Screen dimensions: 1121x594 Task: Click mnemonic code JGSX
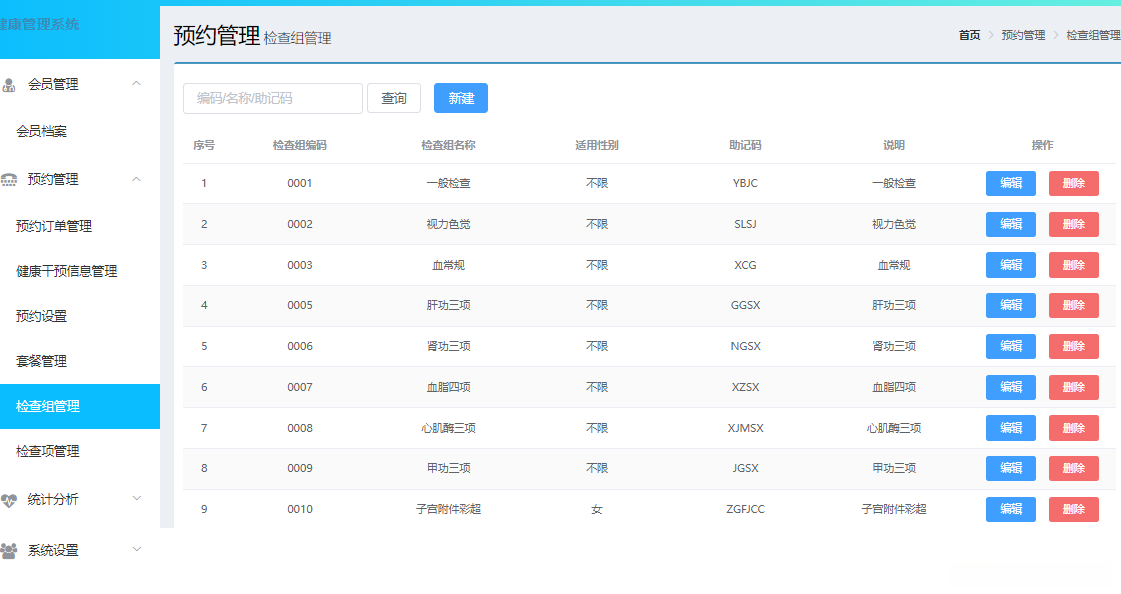coord(745,468)
